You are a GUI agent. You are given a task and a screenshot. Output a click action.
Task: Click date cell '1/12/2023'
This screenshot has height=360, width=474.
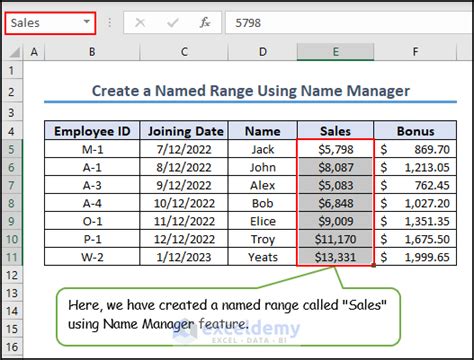[184, 257]
